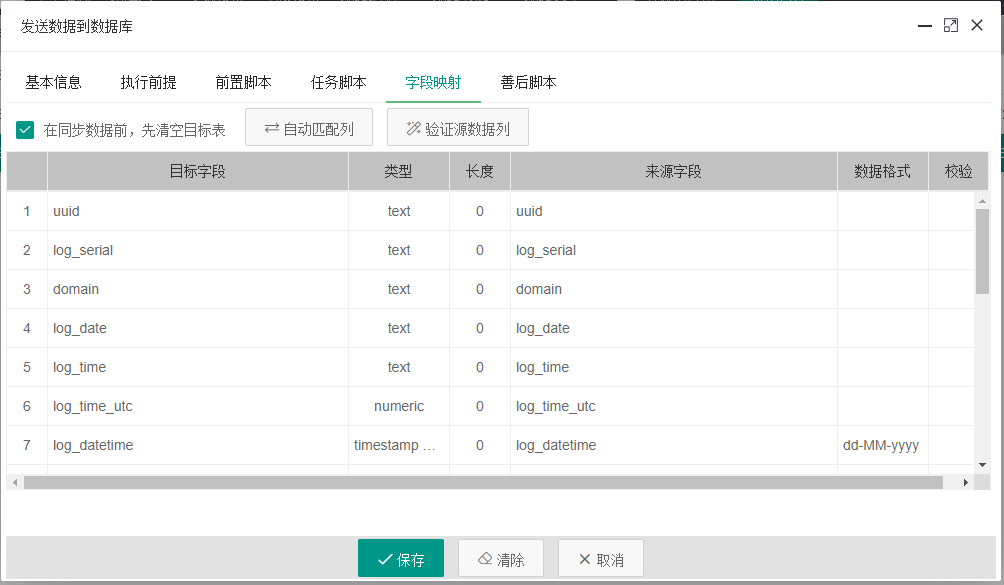Click the length 0 cell of log_datetime row
The image size is (1004, 585).
pyautogui.click(x=480, y=445)
